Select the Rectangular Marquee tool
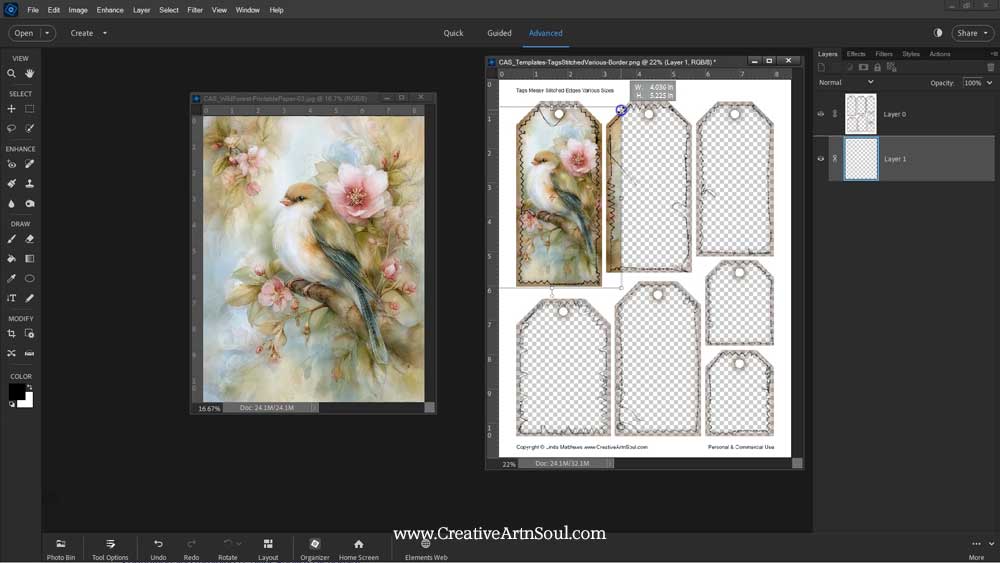Image resolution: width=1000 pixels, height=563 pixels. (x=29, y=109)
